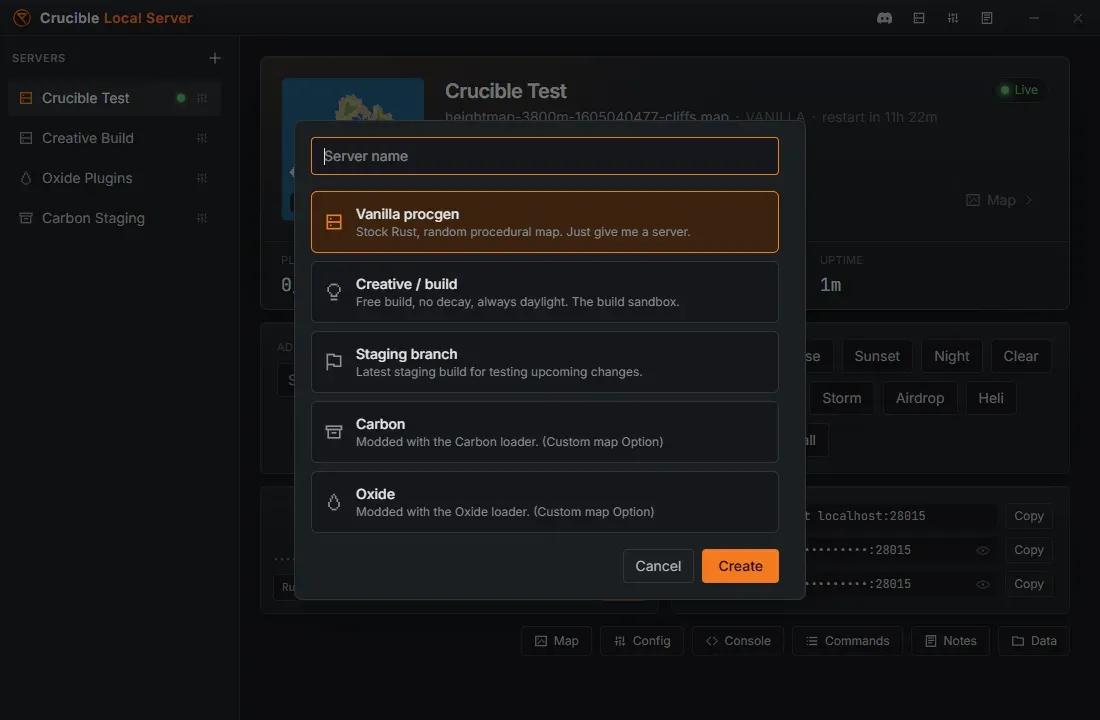Click the Create button
Image resolution: width=1100 pixels, height=720 pixels.
[740, 566]
